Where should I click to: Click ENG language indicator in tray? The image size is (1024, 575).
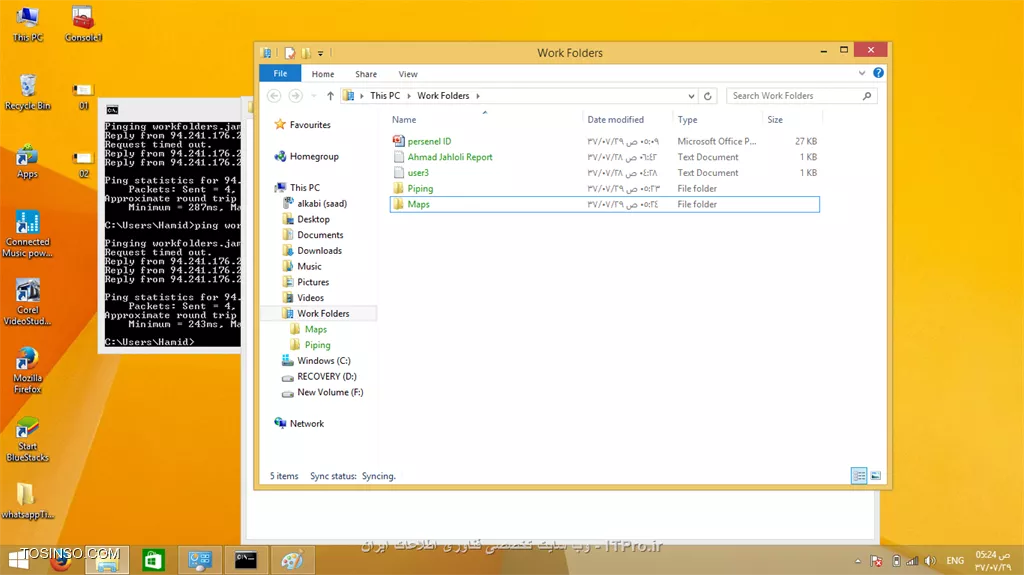pos(955,561)
